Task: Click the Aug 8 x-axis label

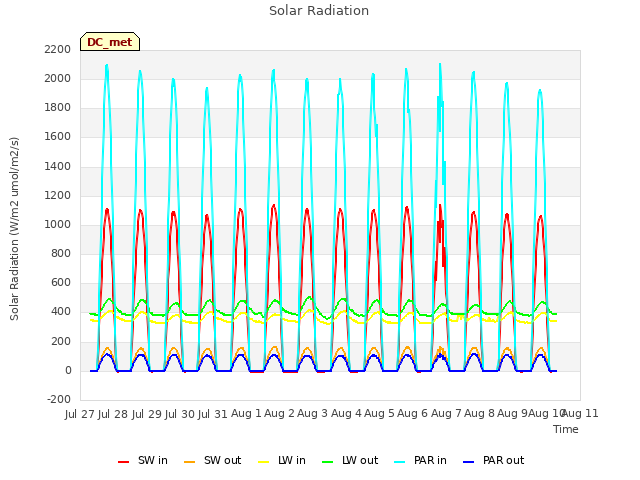Action: [x=479, y=414]
